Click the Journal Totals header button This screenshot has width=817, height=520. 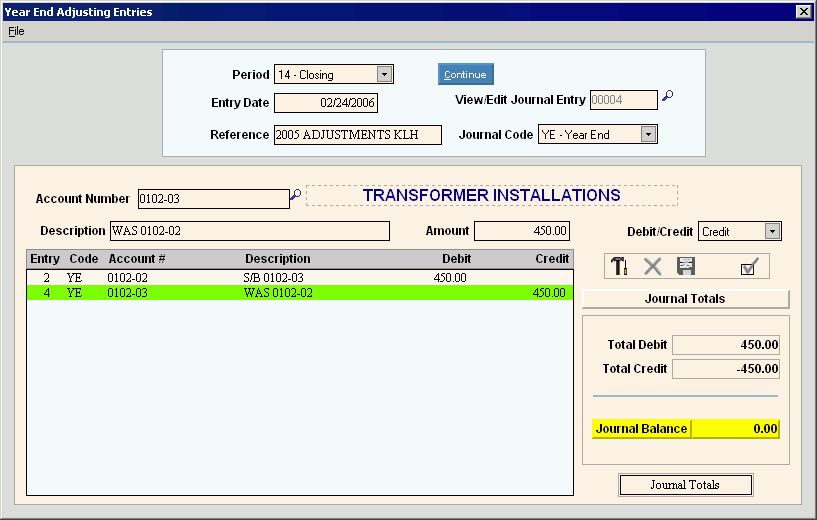point(685,298)
